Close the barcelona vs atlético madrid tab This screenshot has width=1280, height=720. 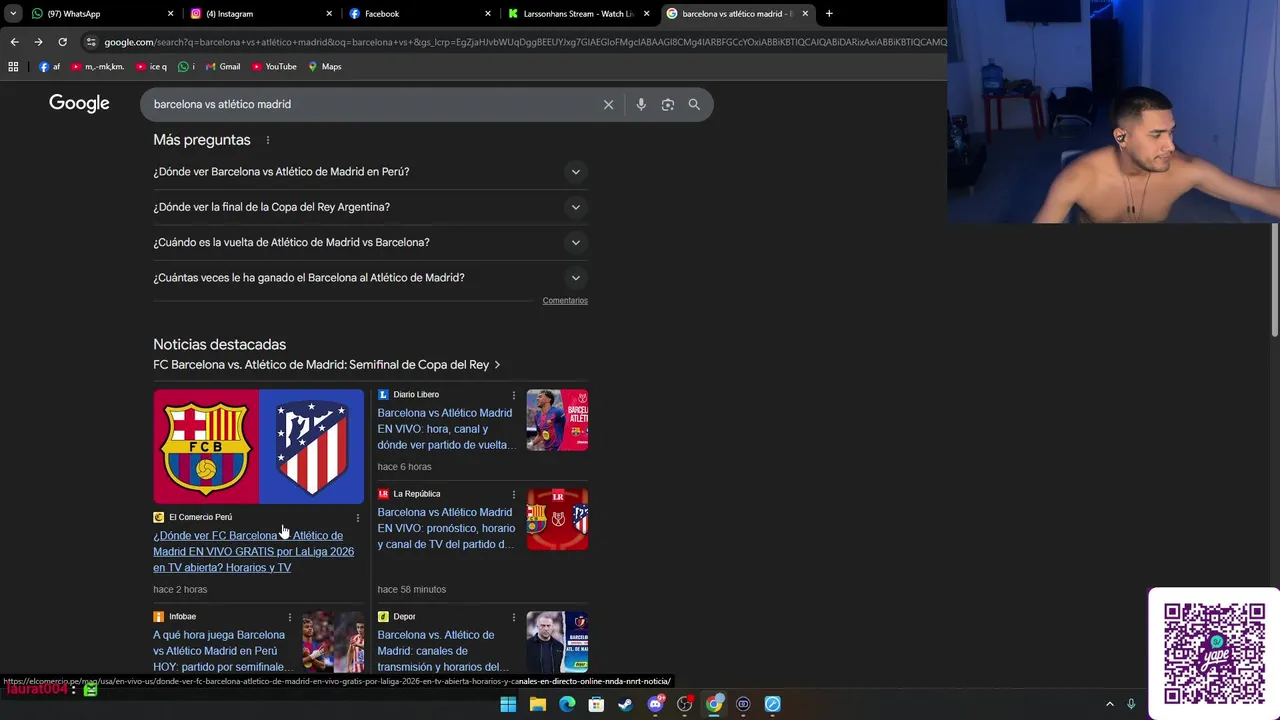805,14
